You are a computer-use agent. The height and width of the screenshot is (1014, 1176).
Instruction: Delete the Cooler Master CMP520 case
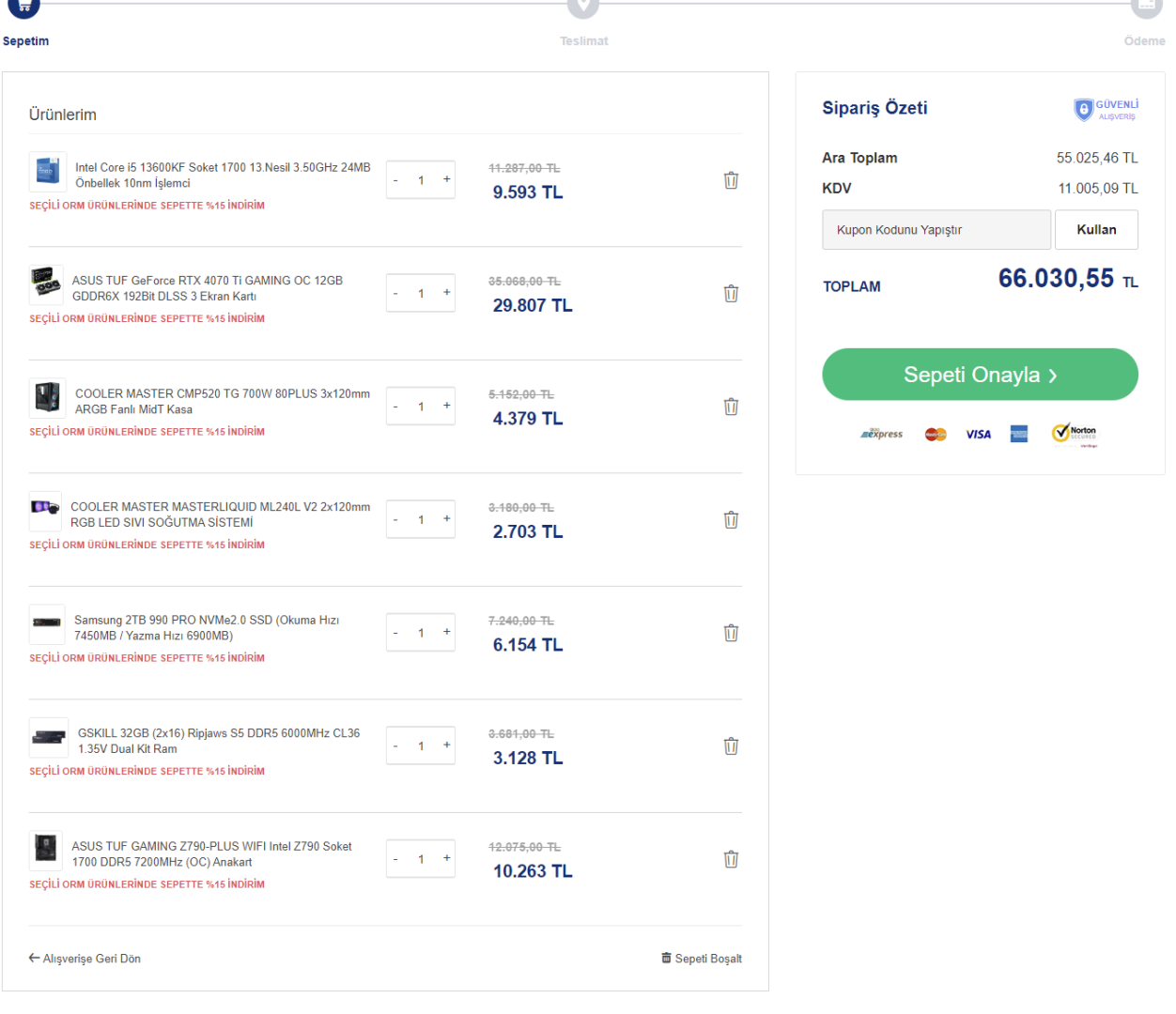731,407
